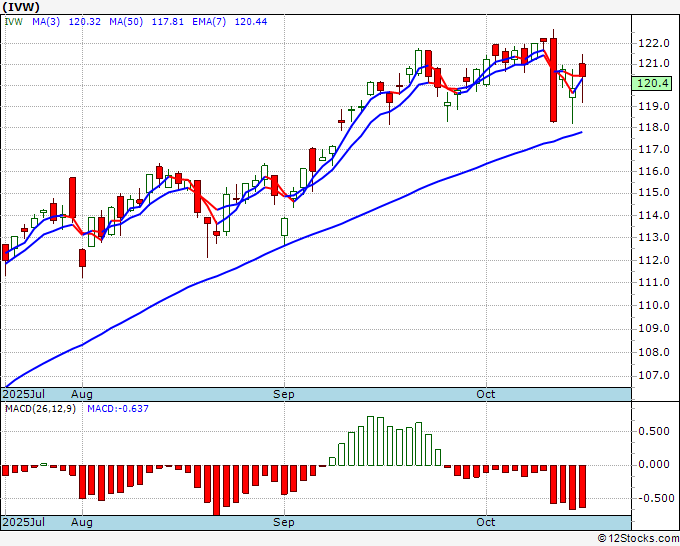Click the 0.000 MACD axis label
The width and height of the screenshot is (680, 546).
654,465
